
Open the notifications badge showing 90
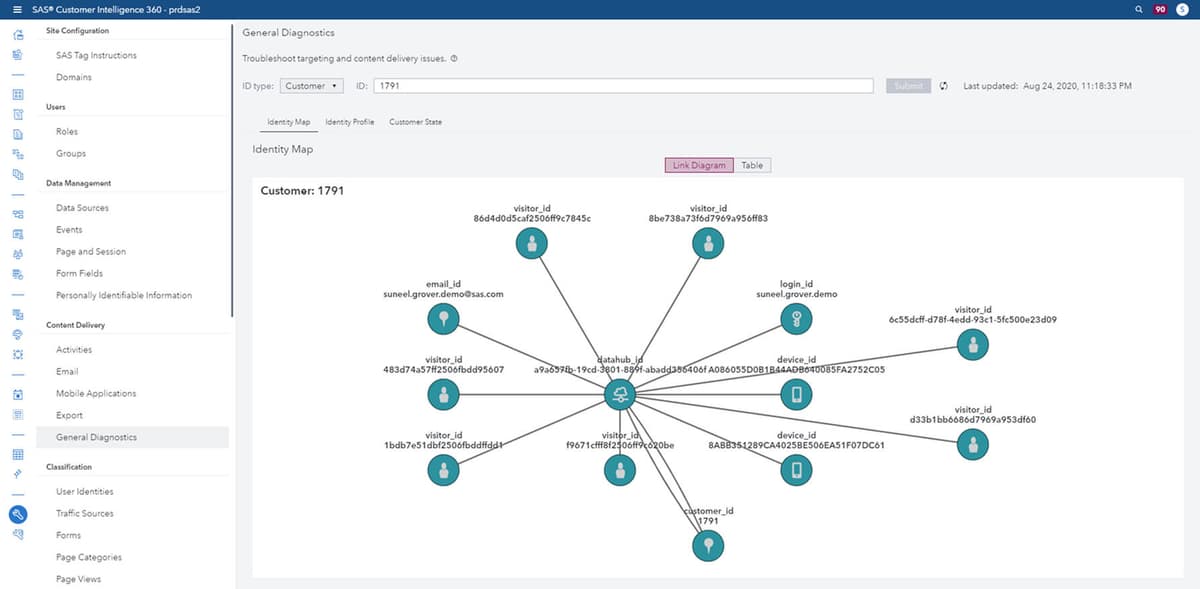point(1160,9)
